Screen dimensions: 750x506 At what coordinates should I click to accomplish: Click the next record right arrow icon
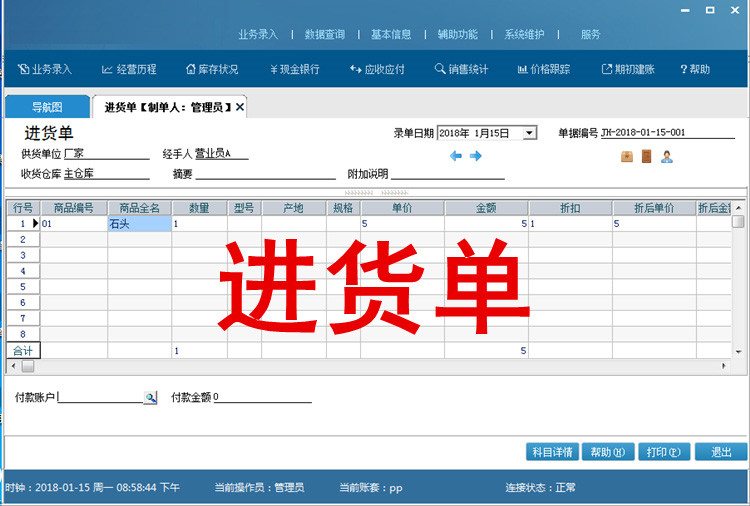pos(476,156)
